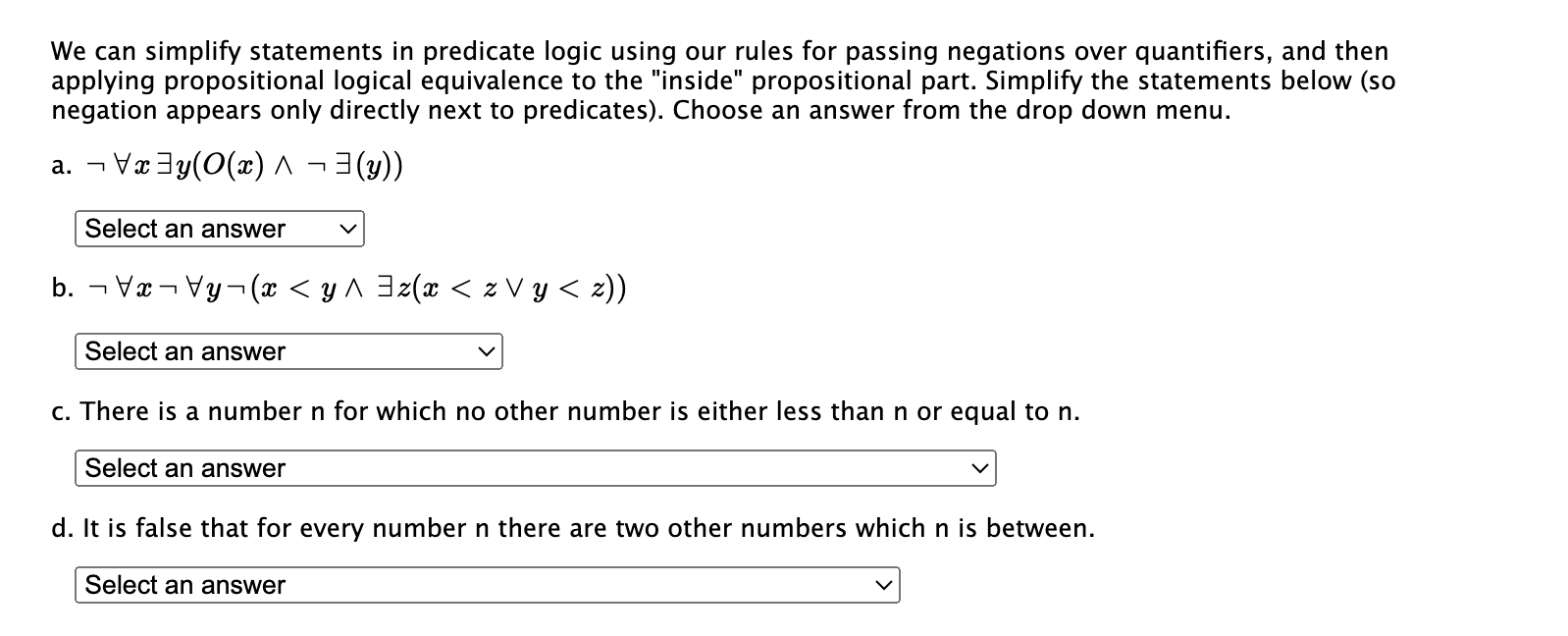
Task: Click the chevron arrow on question b's dropdown
Action: [487, 351]
